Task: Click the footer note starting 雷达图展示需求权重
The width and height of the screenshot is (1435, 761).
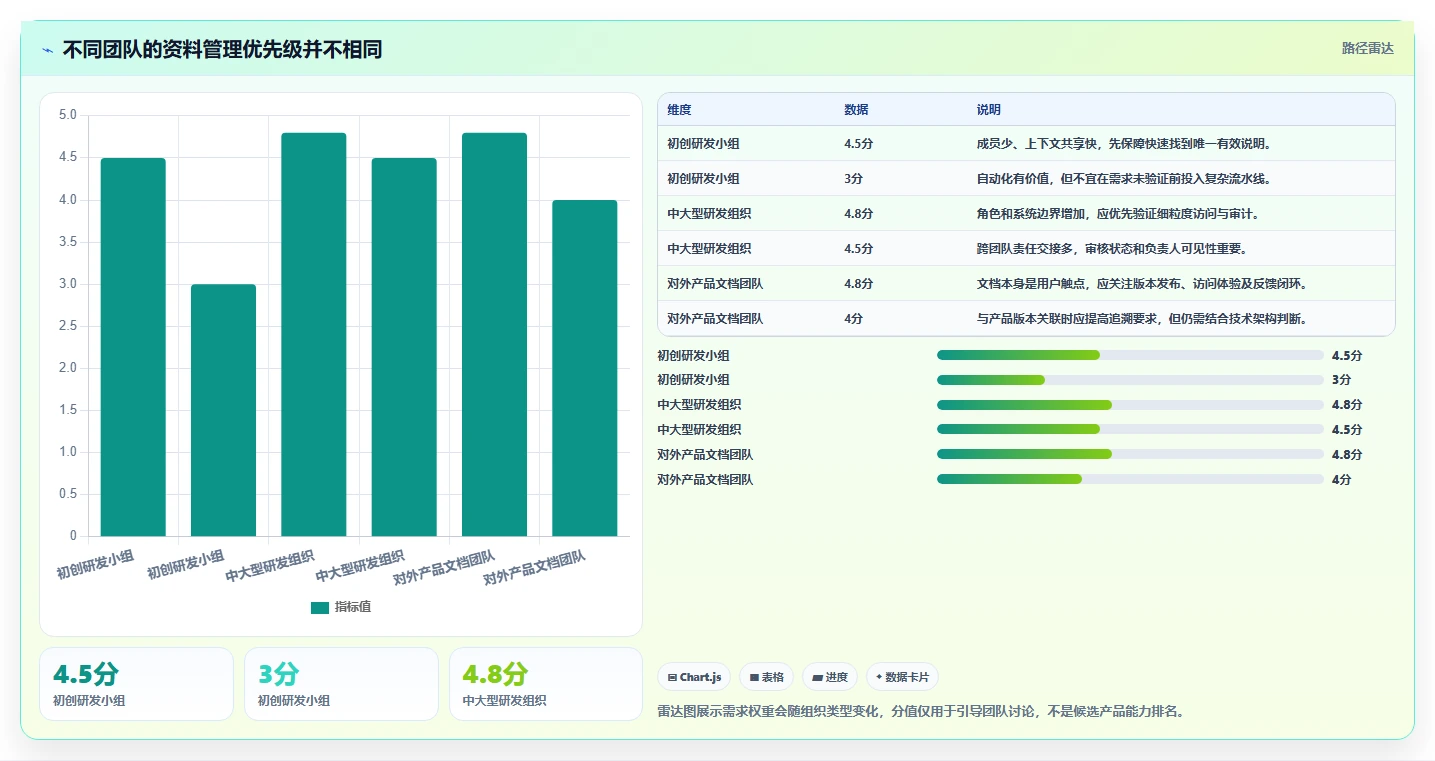Action: 920,711
